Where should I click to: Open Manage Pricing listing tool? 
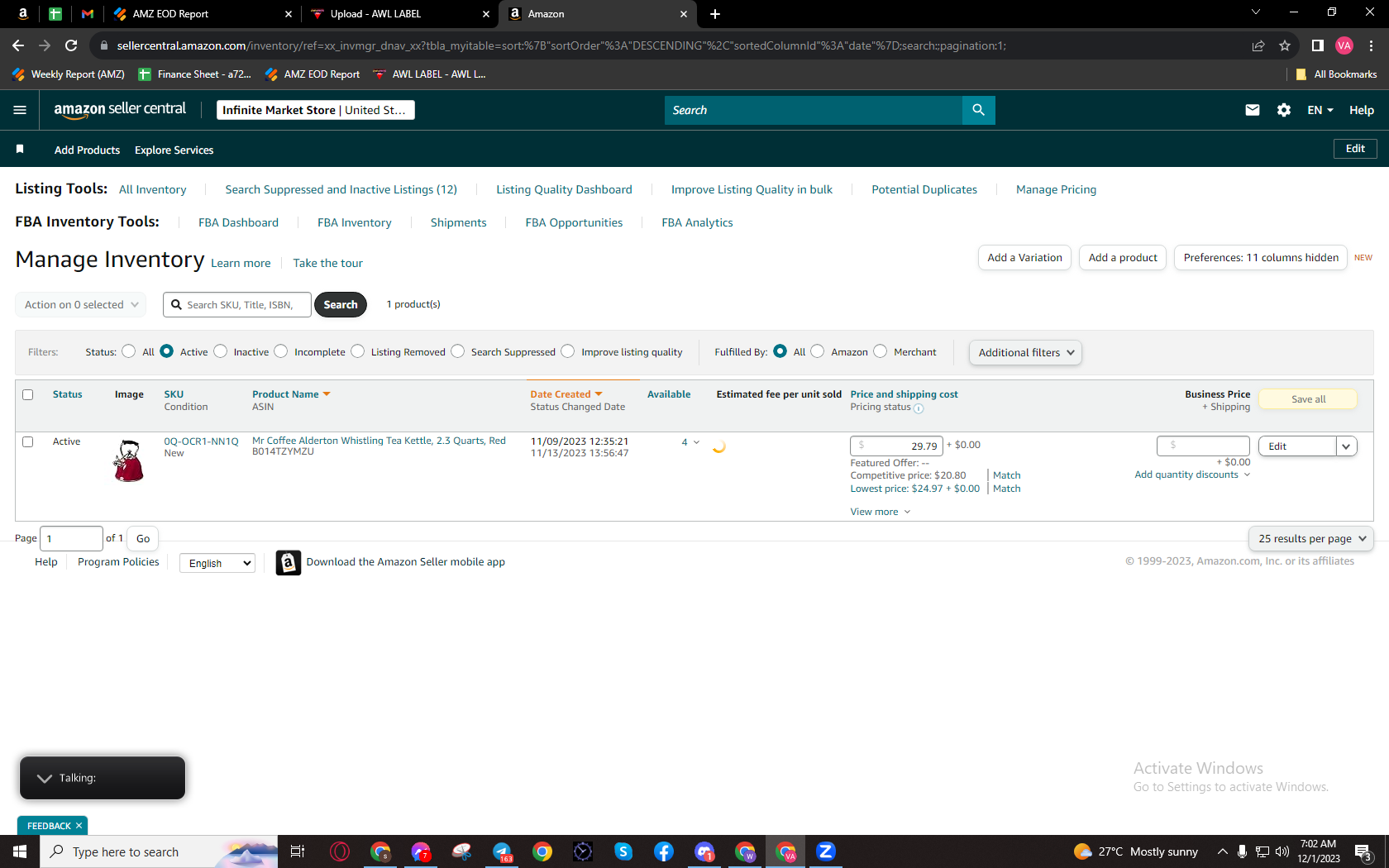[1056, 189]
